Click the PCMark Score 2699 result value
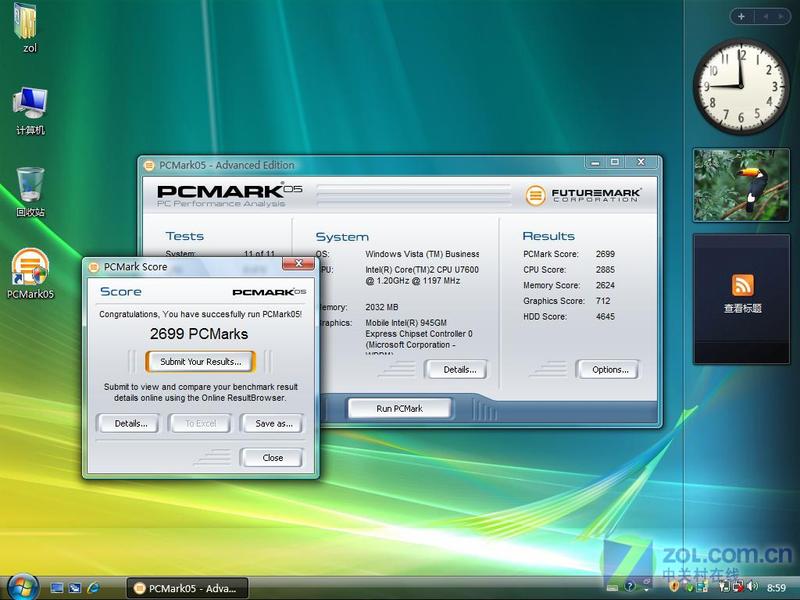This screenshot has height=600, width=800. click(605, 254)
